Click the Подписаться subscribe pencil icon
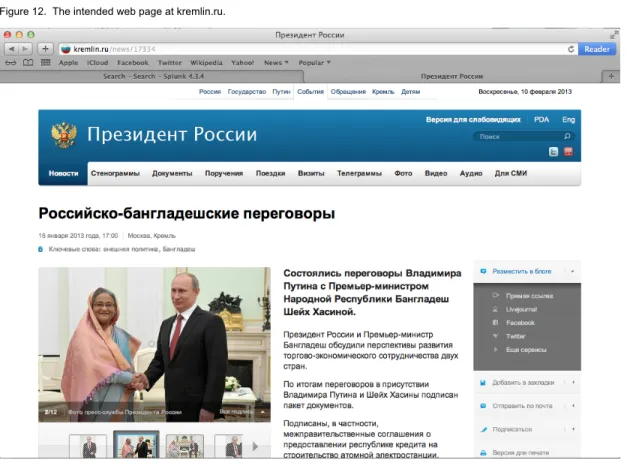630x466 pixels. [483, 429]
